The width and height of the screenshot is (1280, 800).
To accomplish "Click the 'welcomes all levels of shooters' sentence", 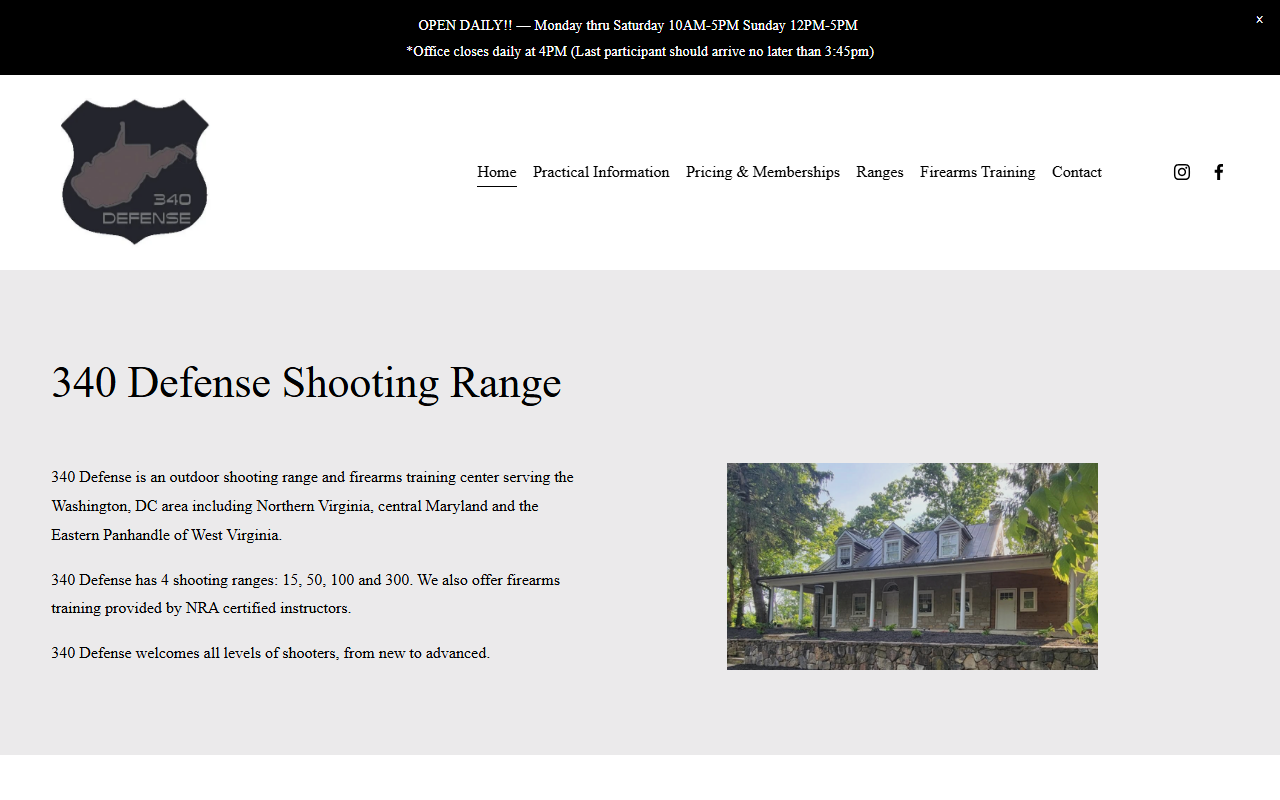I will [x=271, y=653].
